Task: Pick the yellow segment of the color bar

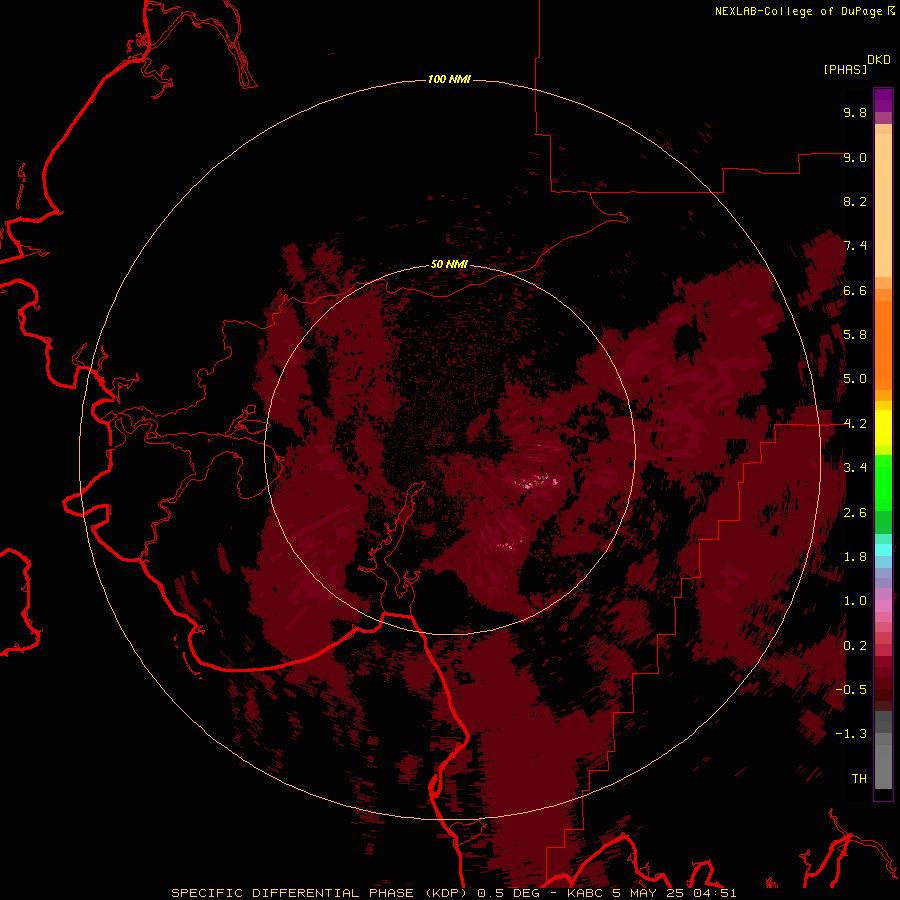Action: (883, 428)
